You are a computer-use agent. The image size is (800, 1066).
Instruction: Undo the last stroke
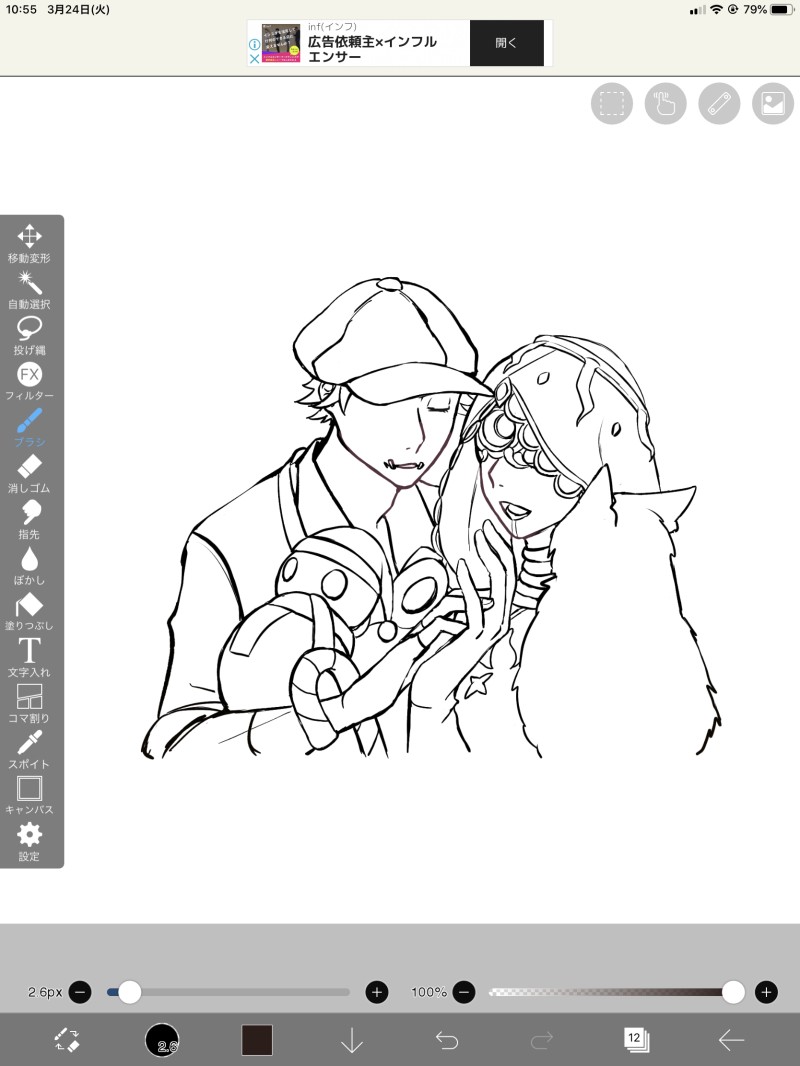pyautogui.click(x=447, y=1040)
